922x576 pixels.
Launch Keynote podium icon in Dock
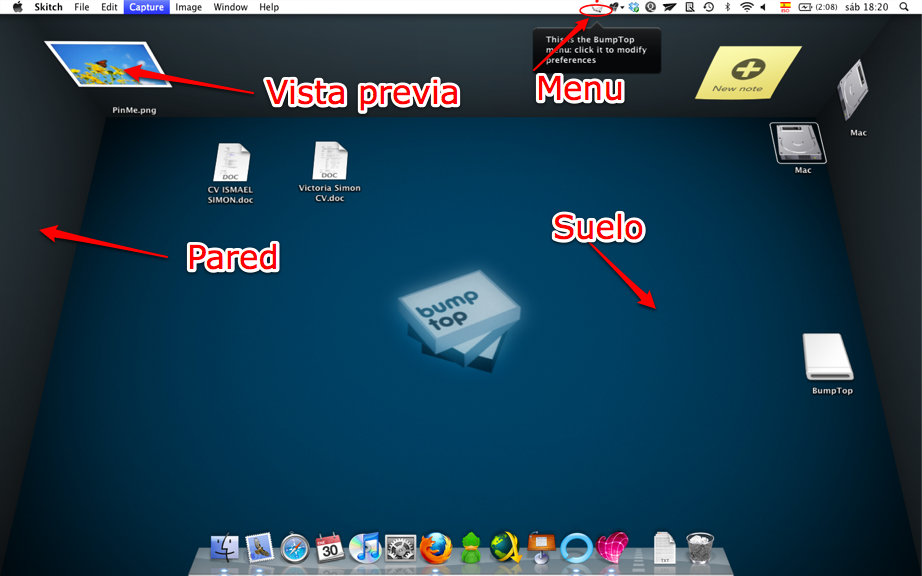tap(541, 548)
